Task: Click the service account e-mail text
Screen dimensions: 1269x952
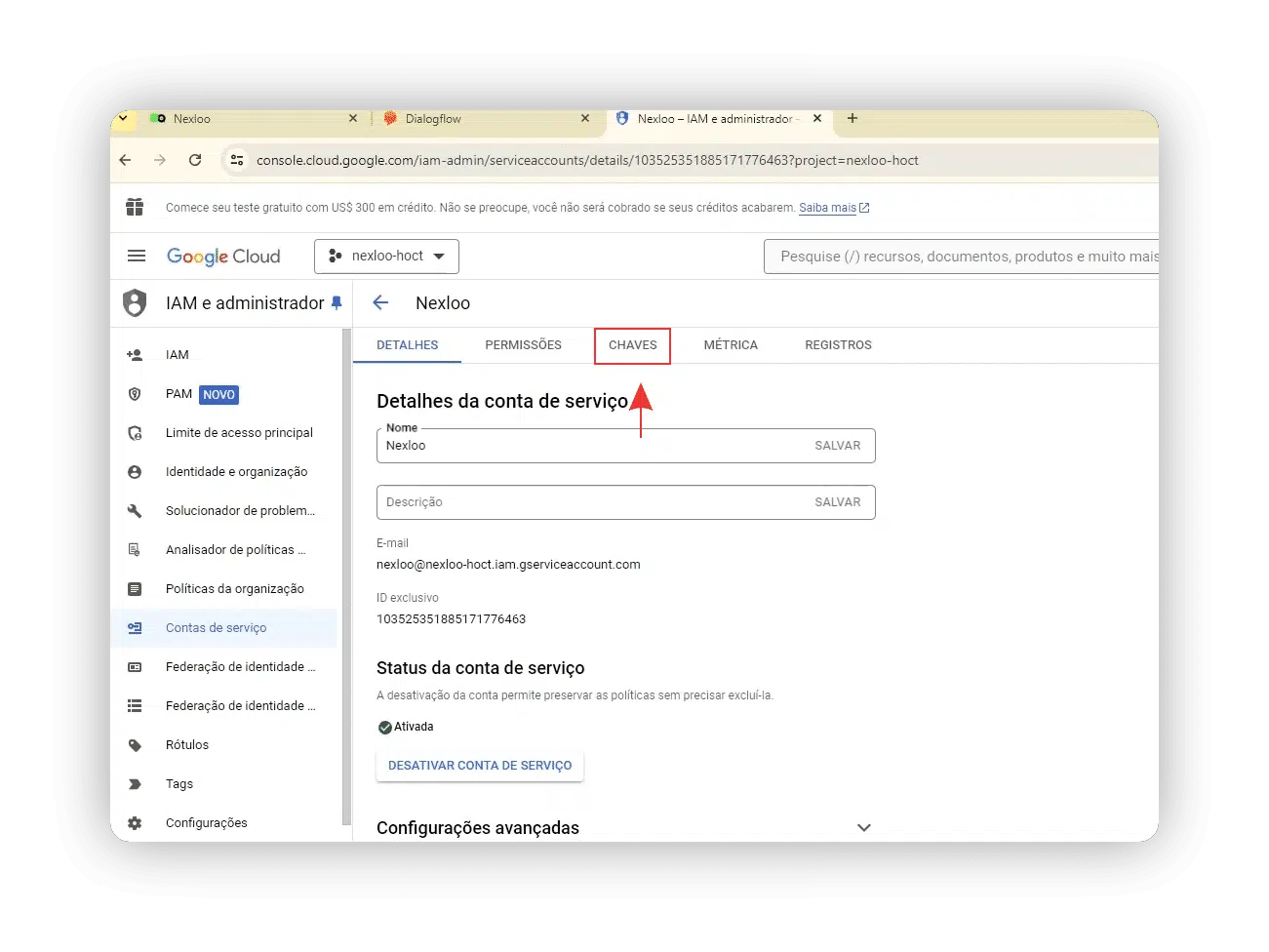Action: 508,565
